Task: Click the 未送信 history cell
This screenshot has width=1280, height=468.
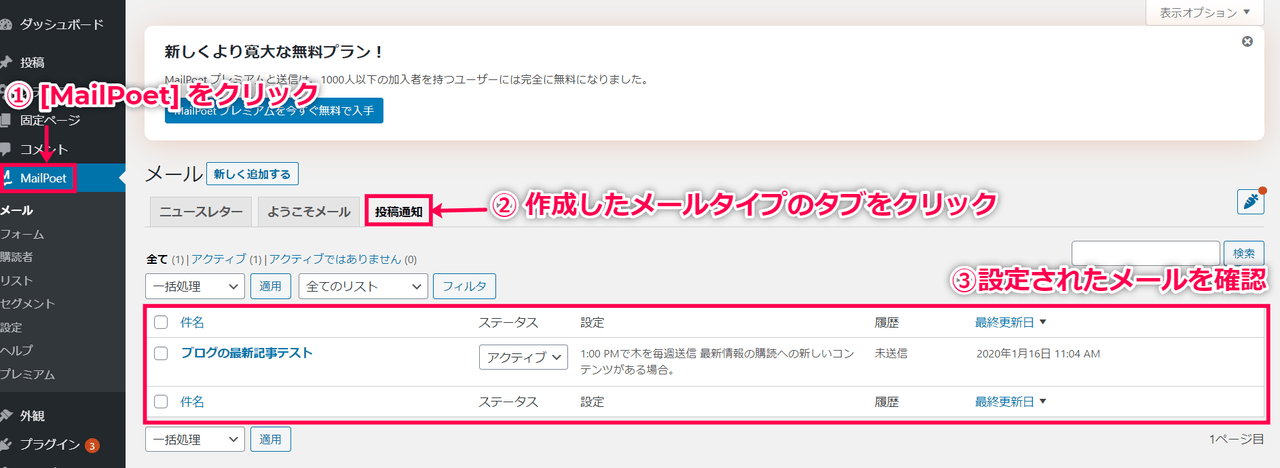Action: 891,353
